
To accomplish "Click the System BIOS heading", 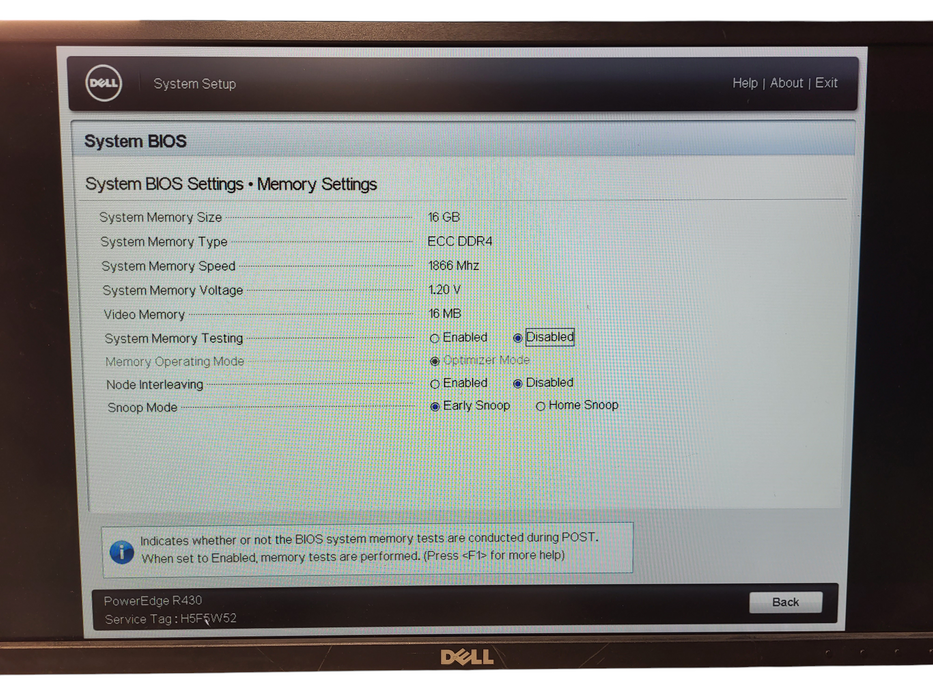I will [x=135, y=141].
